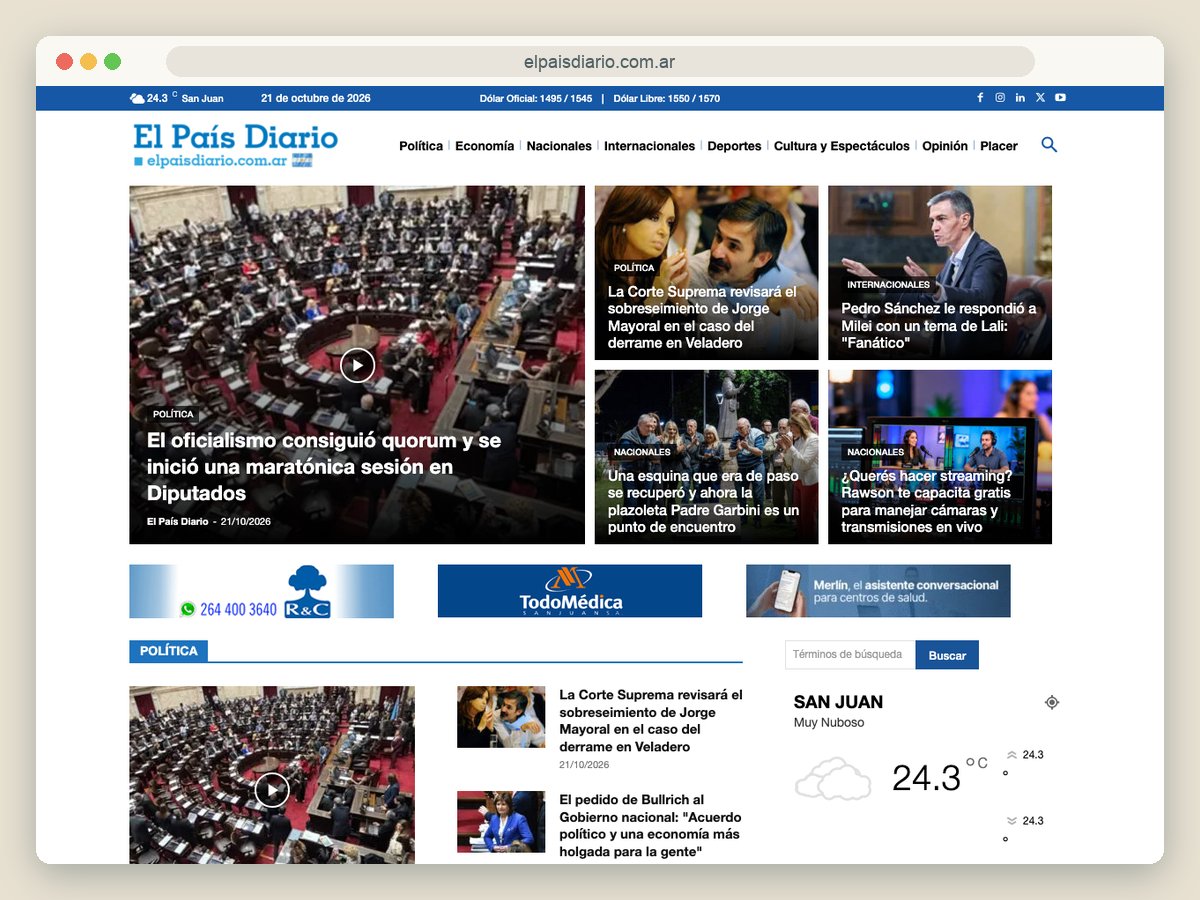The image size is (1200, 900).
Task: Click the POLÍTICA tag on main story
Action: tap(173, 414)
